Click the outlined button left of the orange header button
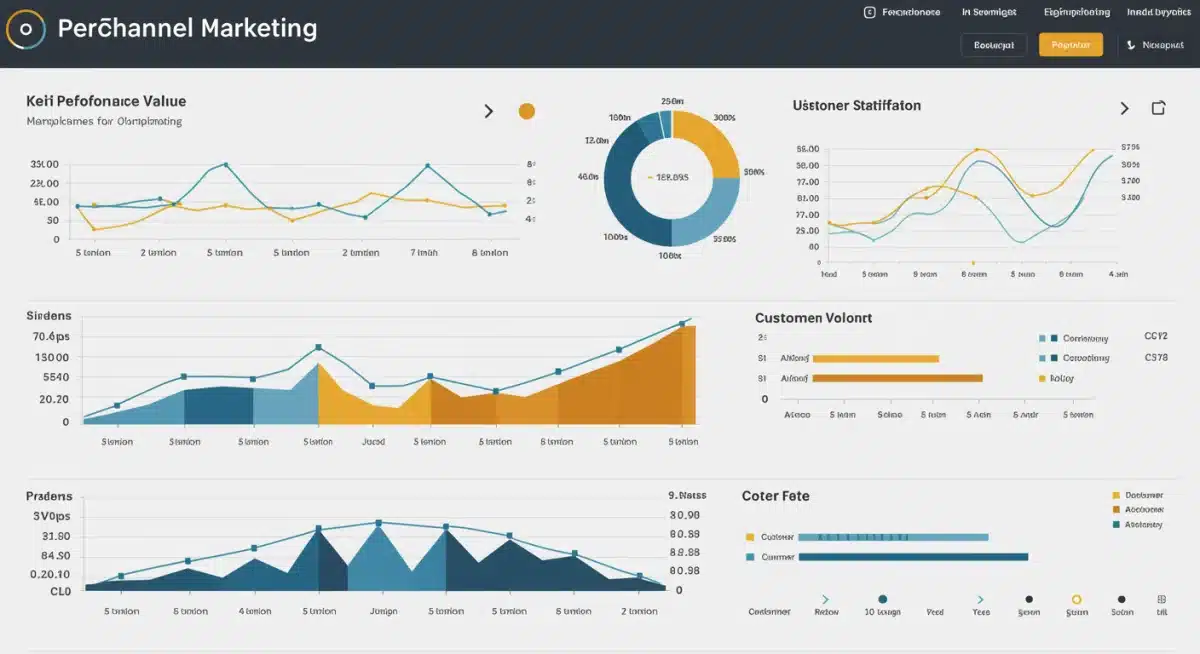 (993, 44)
